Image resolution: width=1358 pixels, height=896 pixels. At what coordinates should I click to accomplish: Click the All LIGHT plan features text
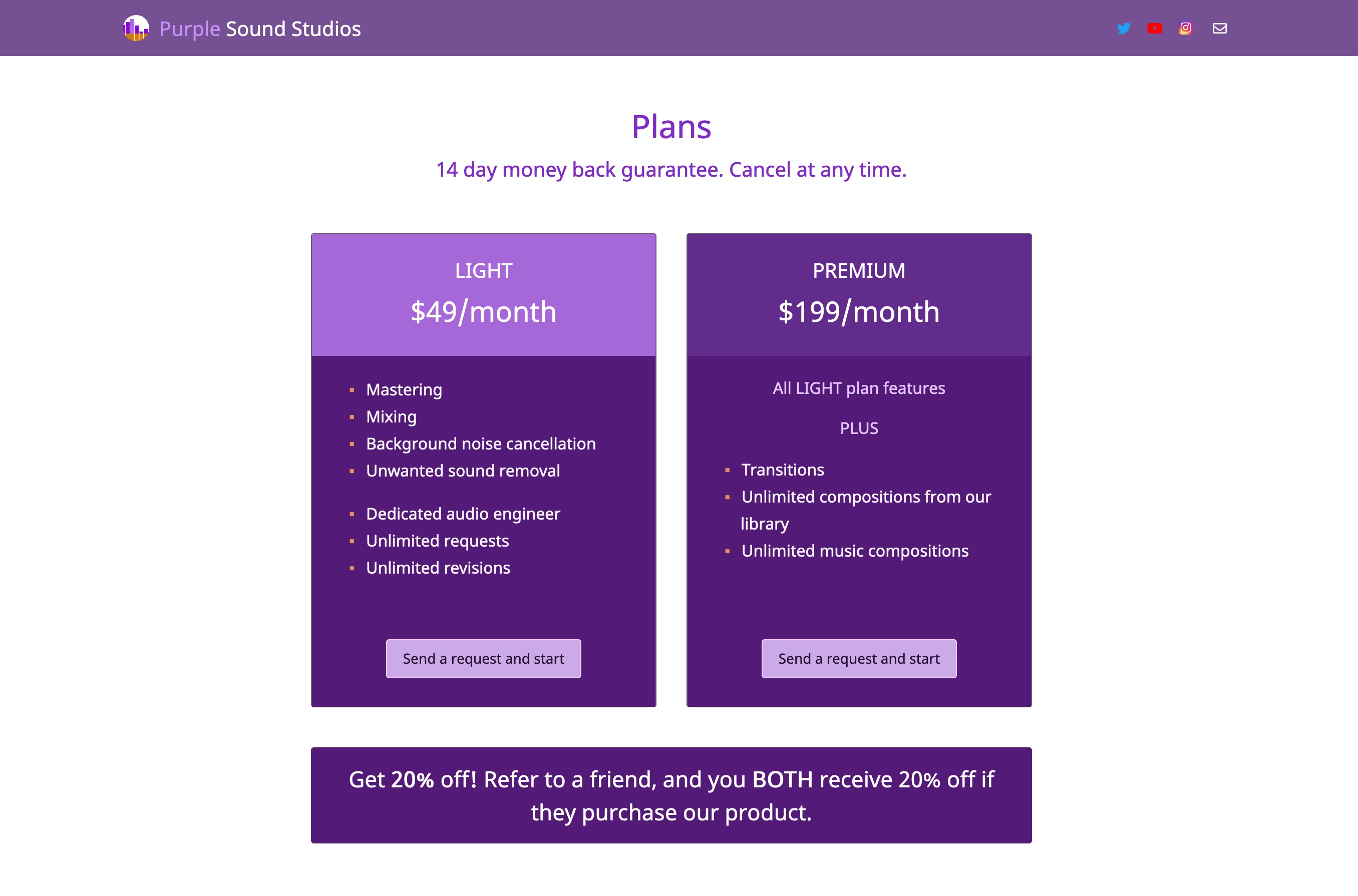click(858, 388)
